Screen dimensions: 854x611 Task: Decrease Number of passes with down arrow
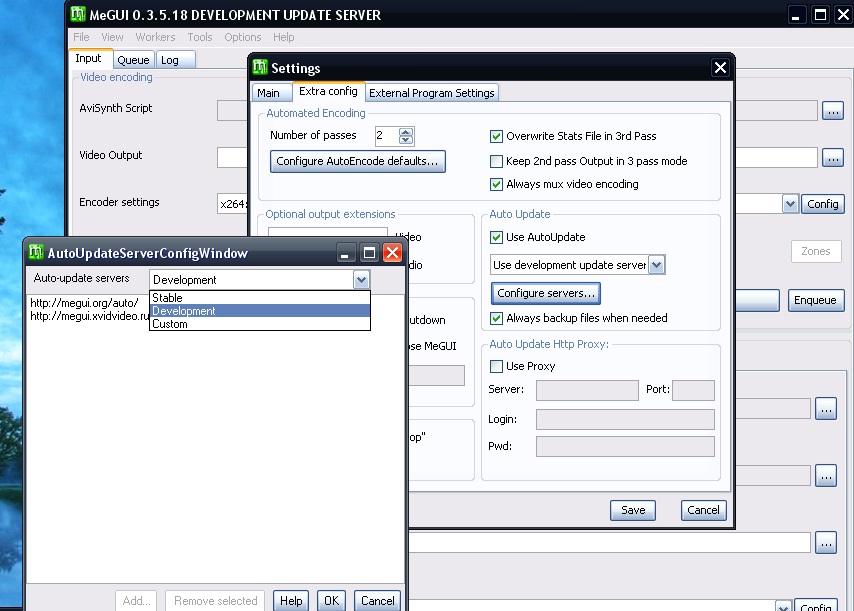pos(406,140)
